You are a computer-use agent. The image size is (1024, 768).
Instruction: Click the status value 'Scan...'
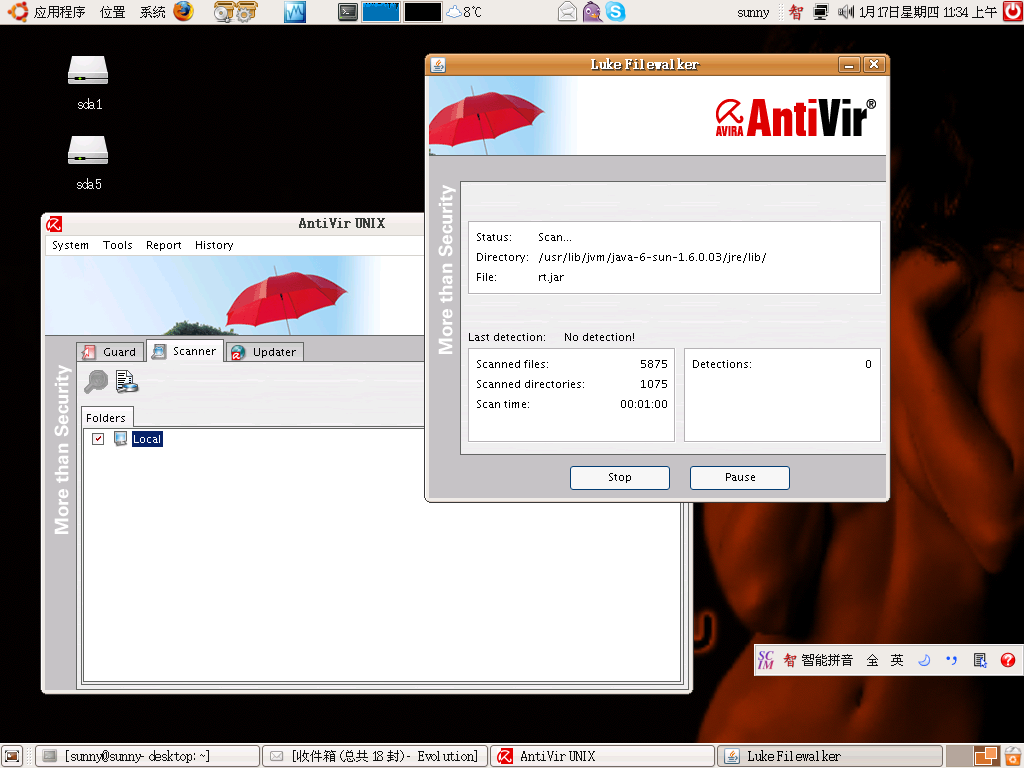555,237
